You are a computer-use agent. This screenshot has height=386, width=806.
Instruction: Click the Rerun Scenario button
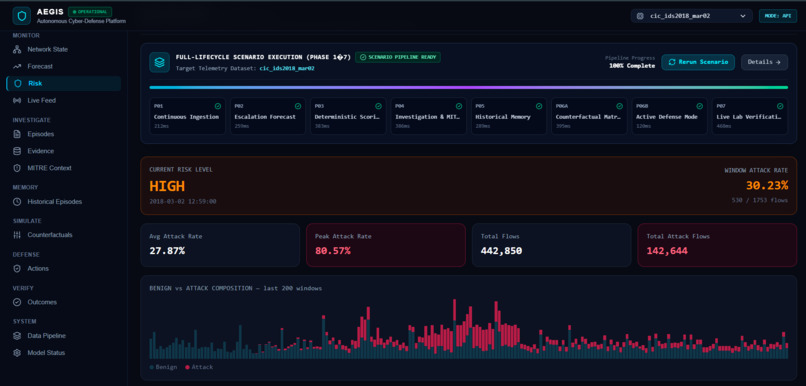coord(698,62)
